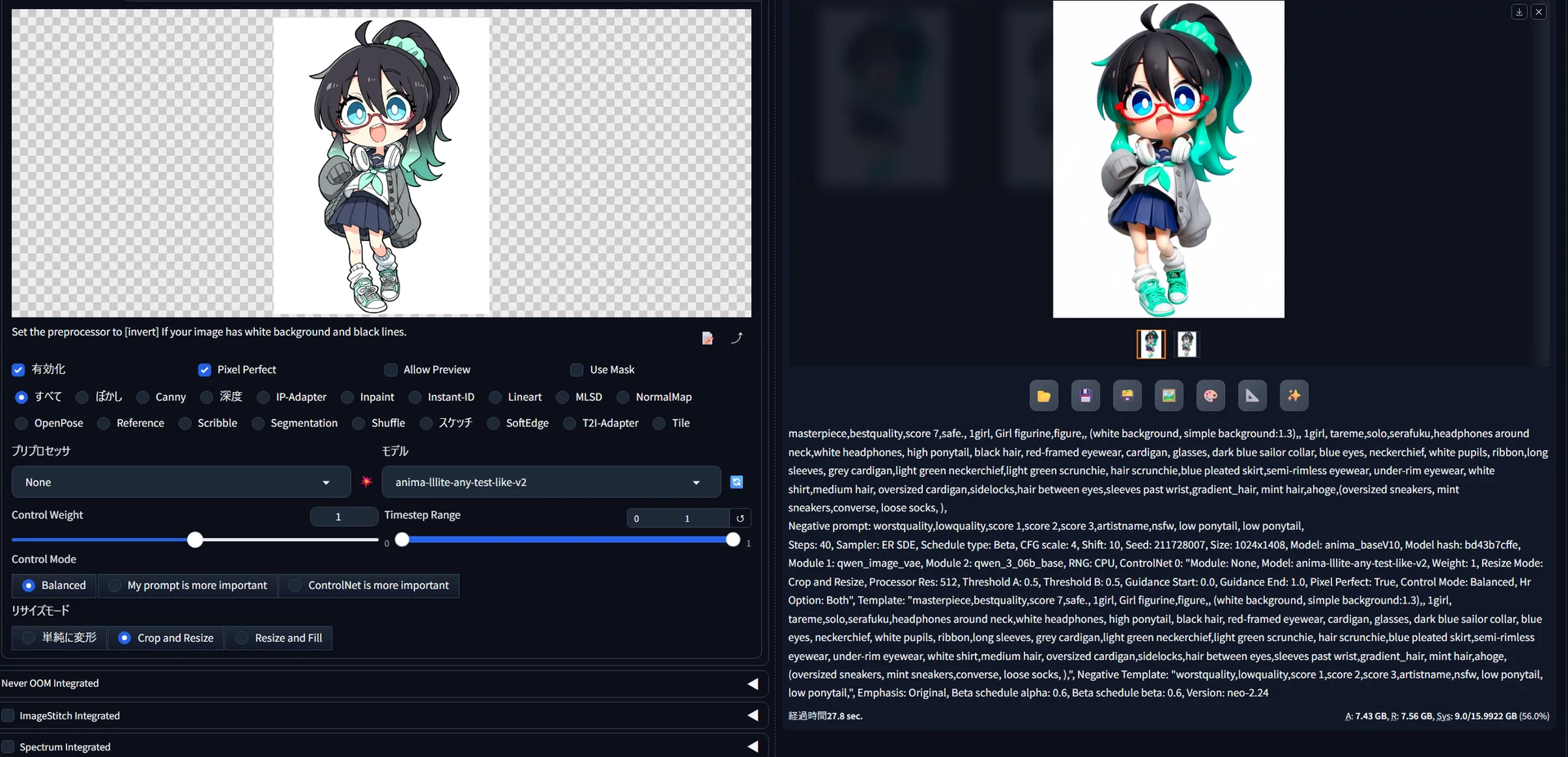Click the file-cabinet archive icon under the output gallery
The width and height of the screenshot is (1568, 757).
(x=1127, y=396)
